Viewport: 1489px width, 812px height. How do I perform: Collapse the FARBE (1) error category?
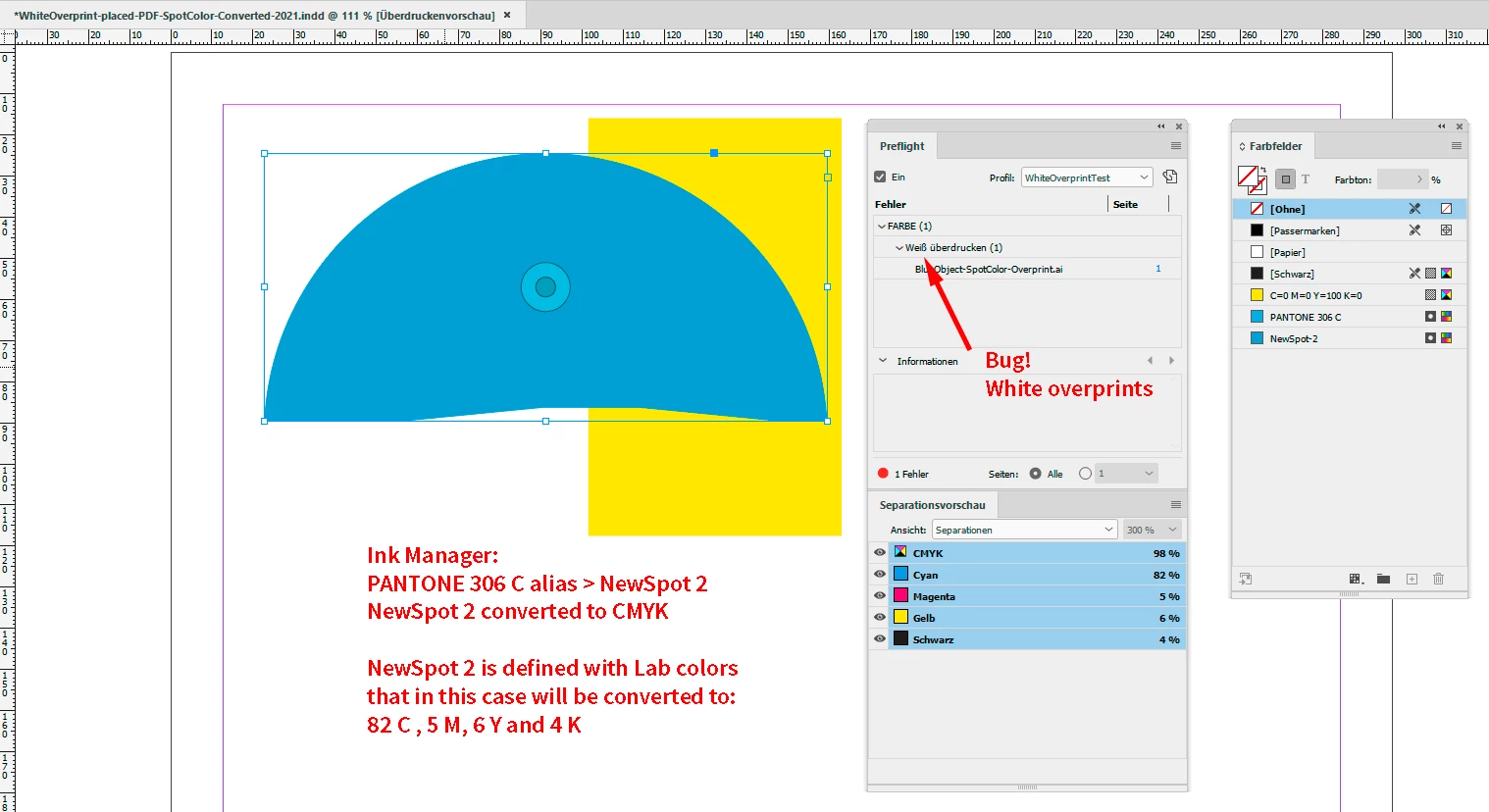point(881,227)
